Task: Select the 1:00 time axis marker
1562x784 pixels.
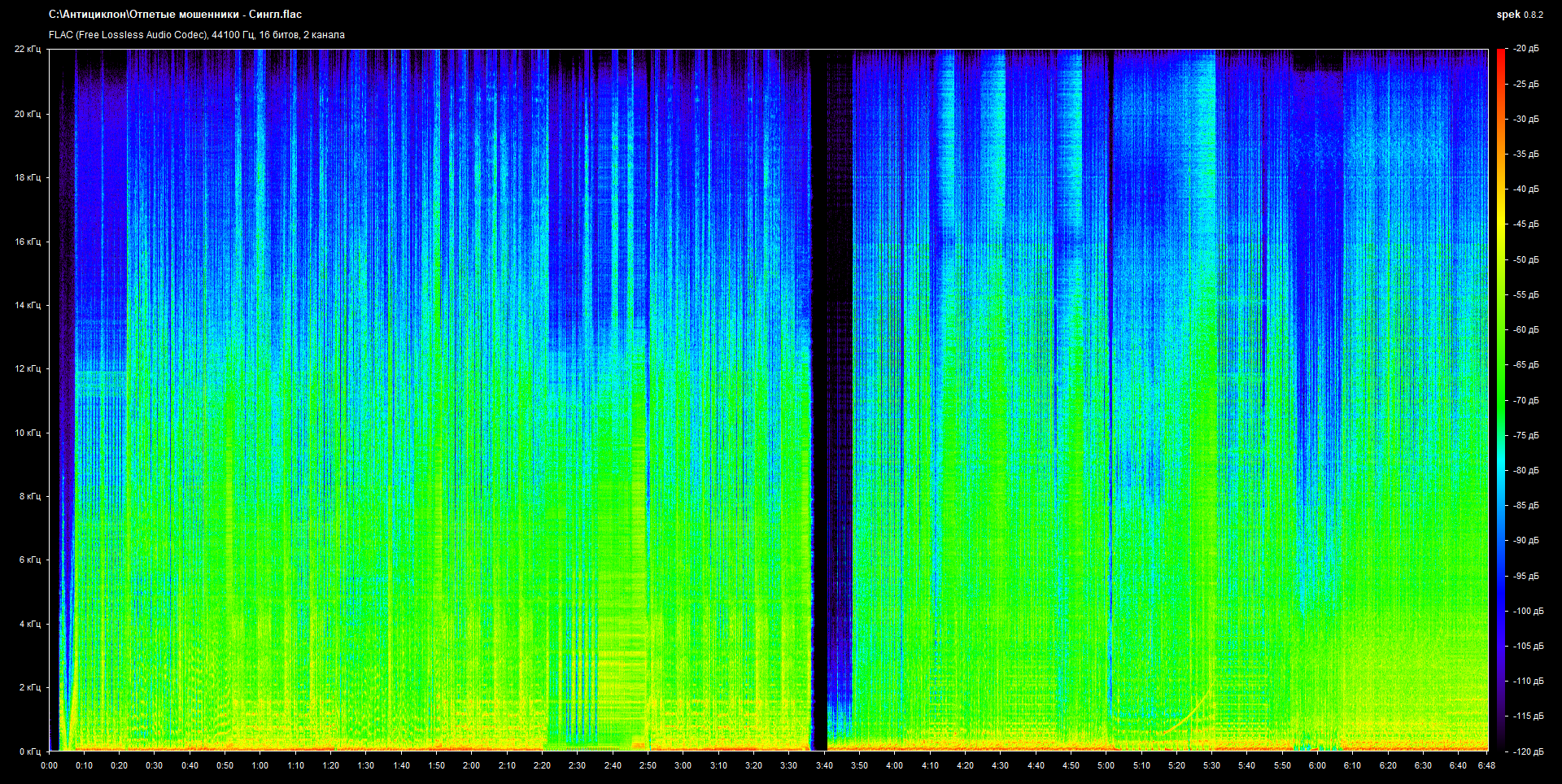Action: tap(260, 765)
